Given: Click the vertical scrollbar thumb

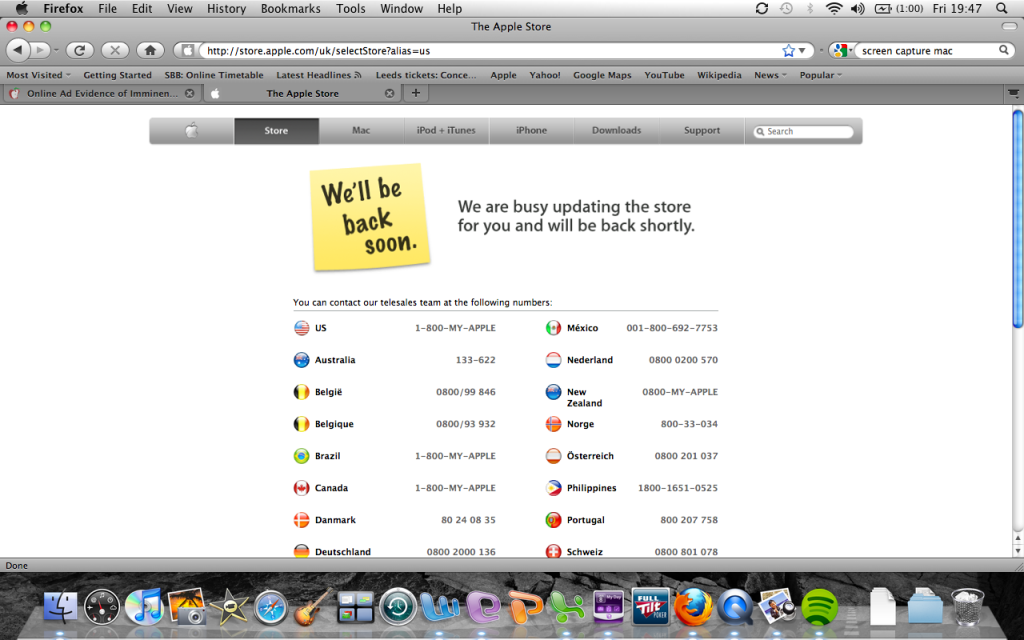Looking at the screenshot, I should coord(1017,219).
